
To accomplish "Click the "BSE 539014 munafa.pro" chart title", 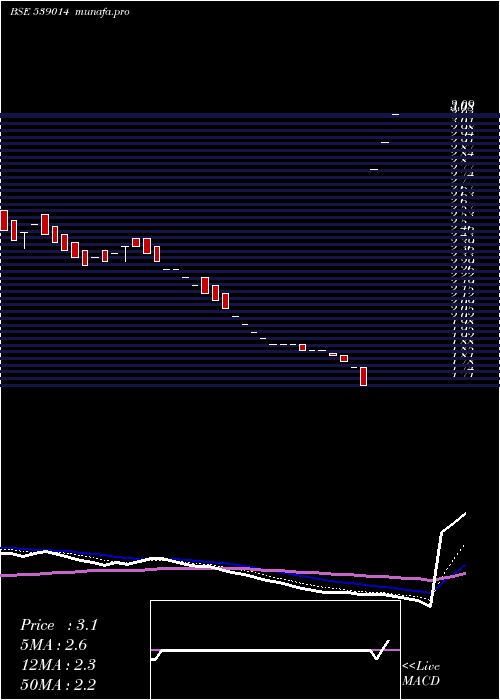I will click(70, 12).
